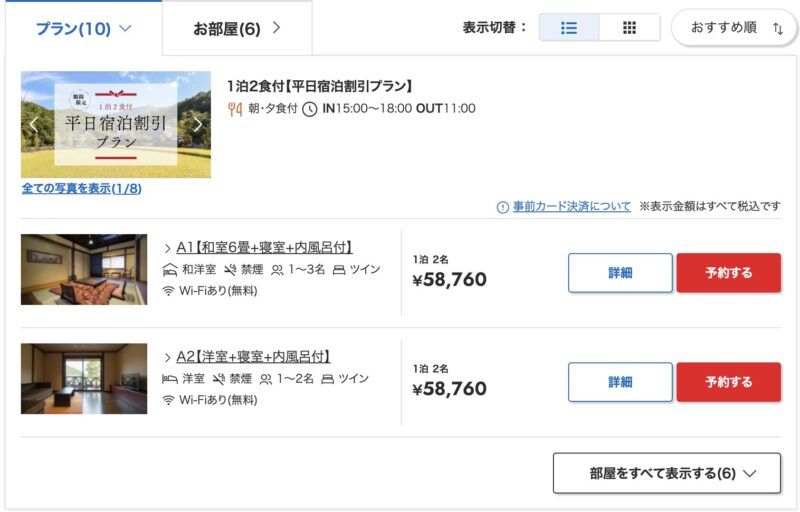Click the A2 room thumbnail photo
Screen dimensions: 800x512
tap(83, 378)
